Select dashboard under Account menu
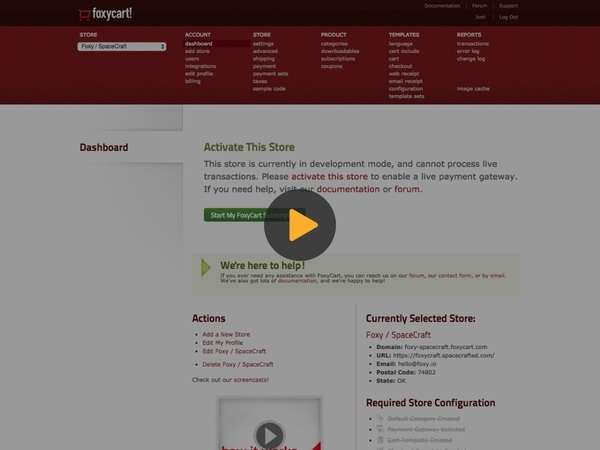 tap(199, 44)
